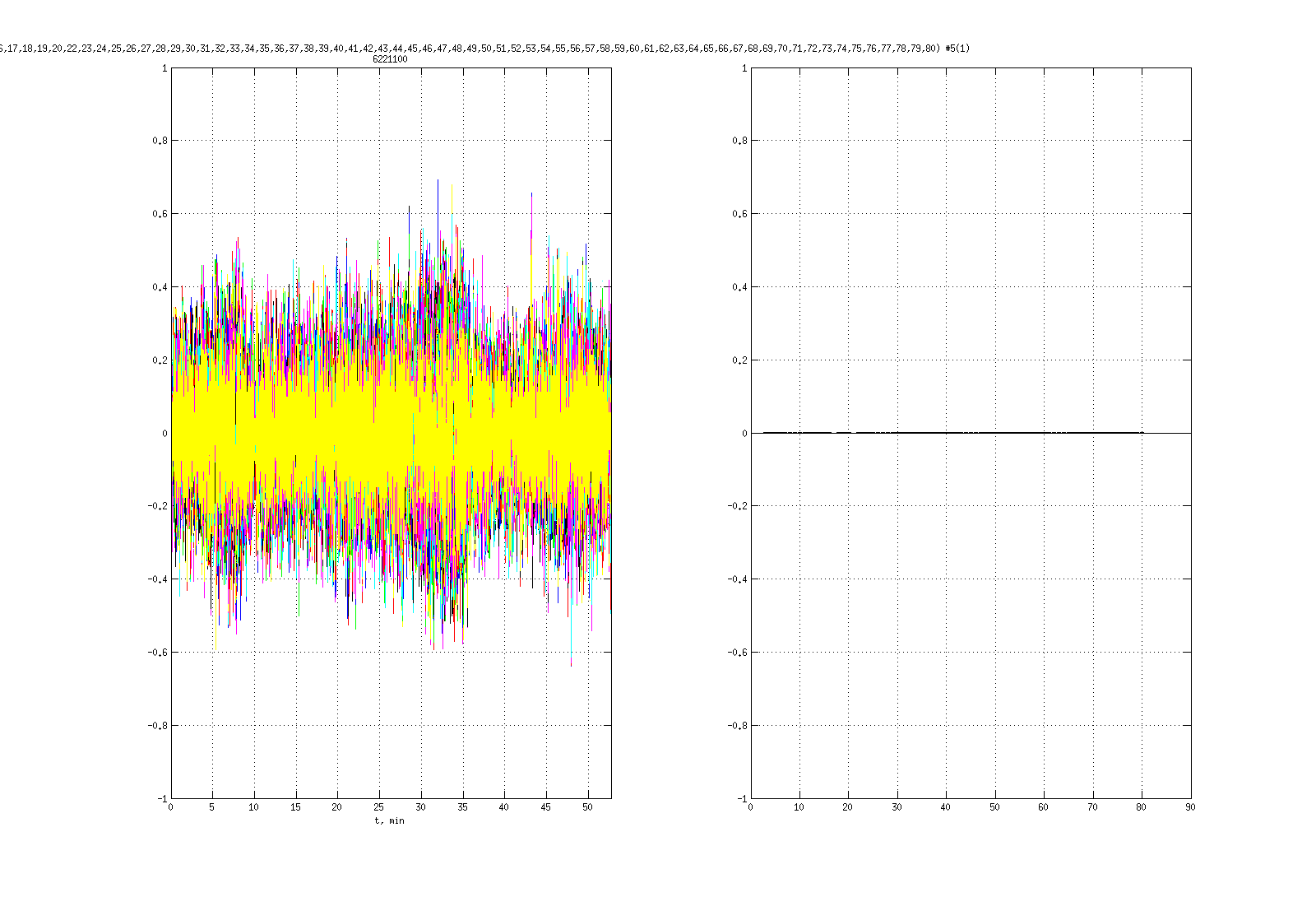Click the "t, min" x-axis label
Image resolution: width=1316 pixels, height=897 pixels.
pos(390,820)
